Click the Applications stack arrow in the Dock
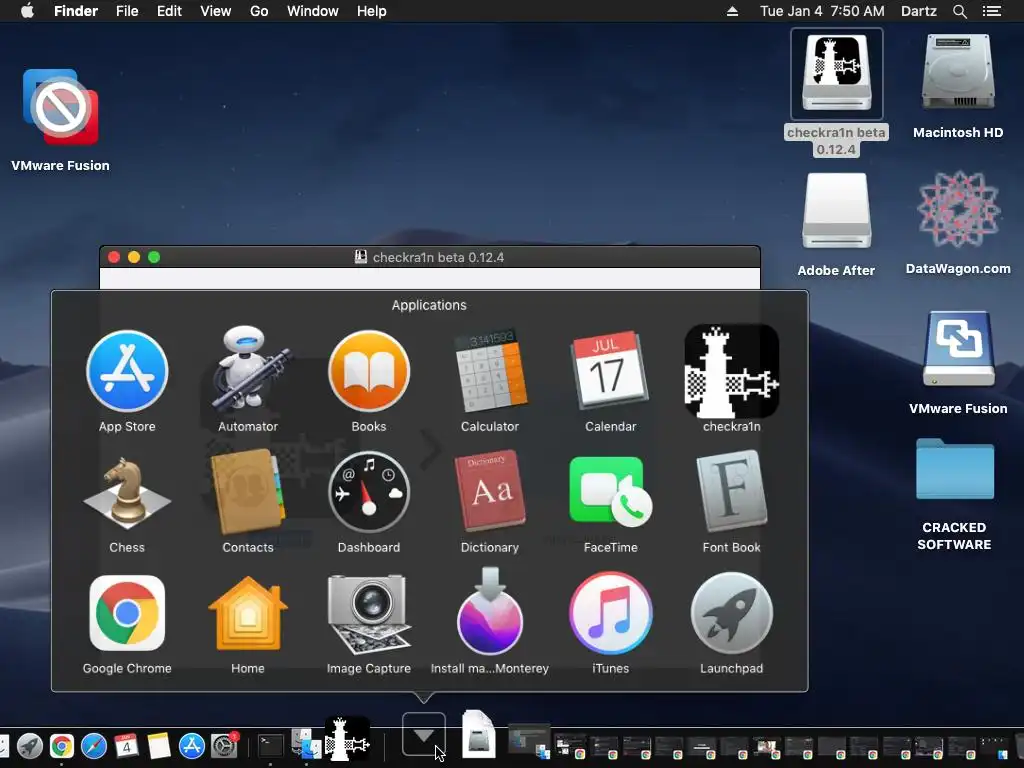Viewport: 1024px width, 768px height. pyautogui.click(x=424, y=735)
